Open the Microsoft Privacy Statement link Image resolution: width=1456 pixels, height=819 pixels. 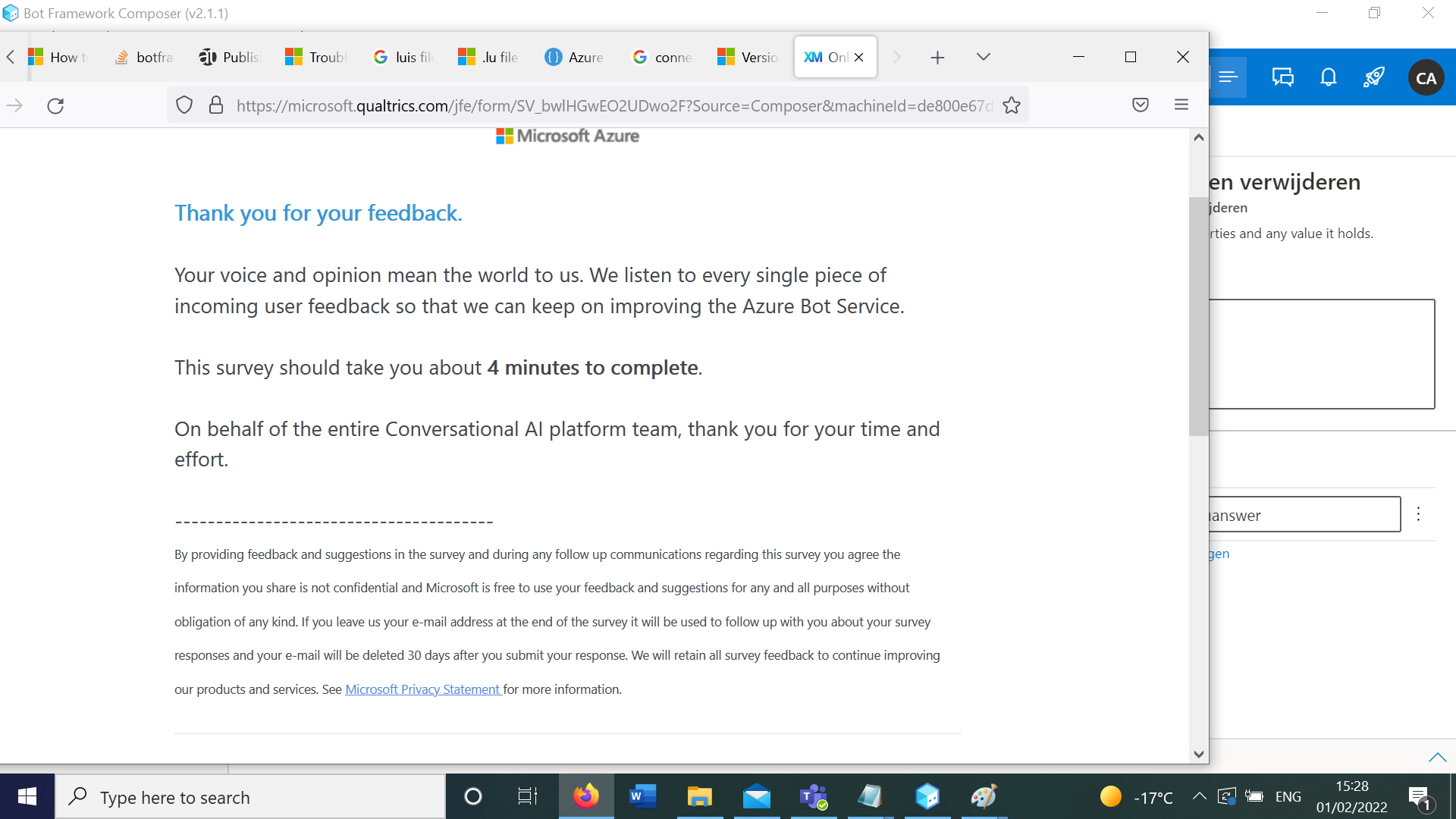423,689
